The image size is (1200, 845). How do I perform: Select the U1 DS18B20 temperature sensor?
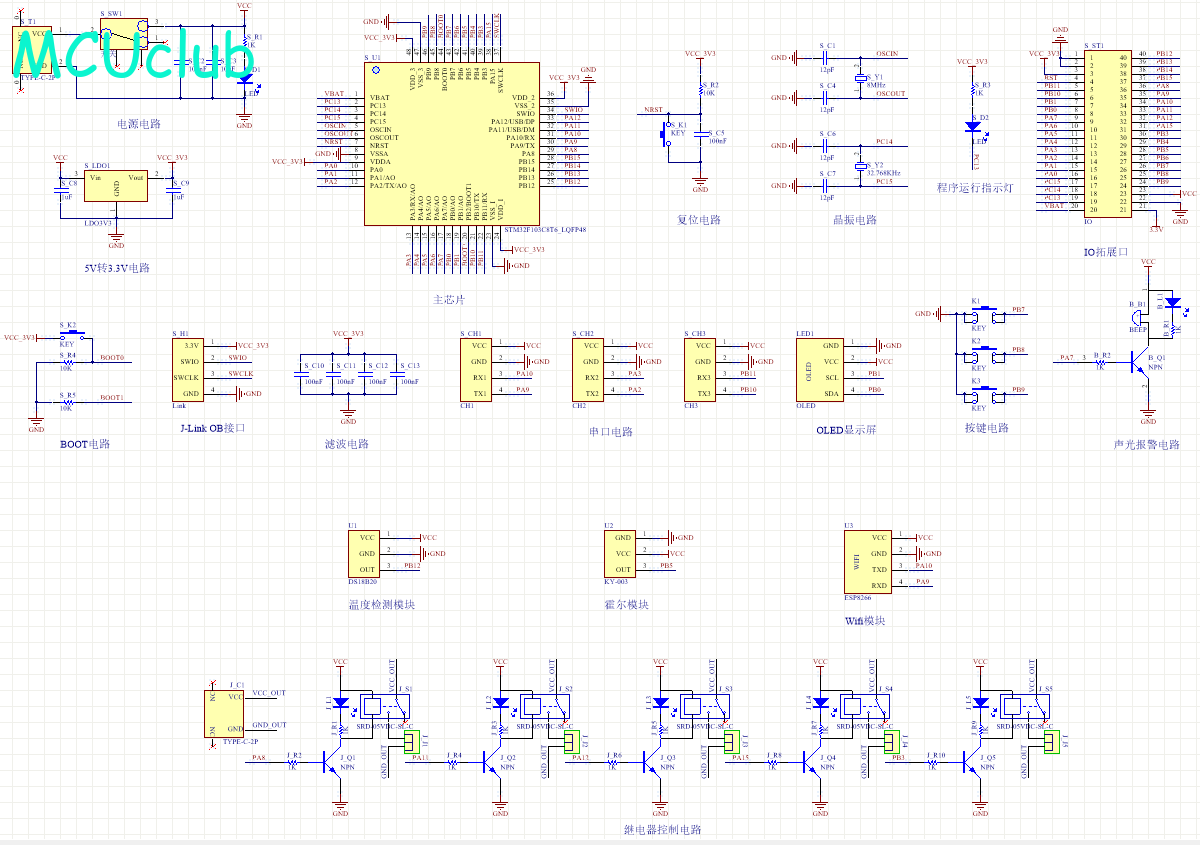[364, 553]
